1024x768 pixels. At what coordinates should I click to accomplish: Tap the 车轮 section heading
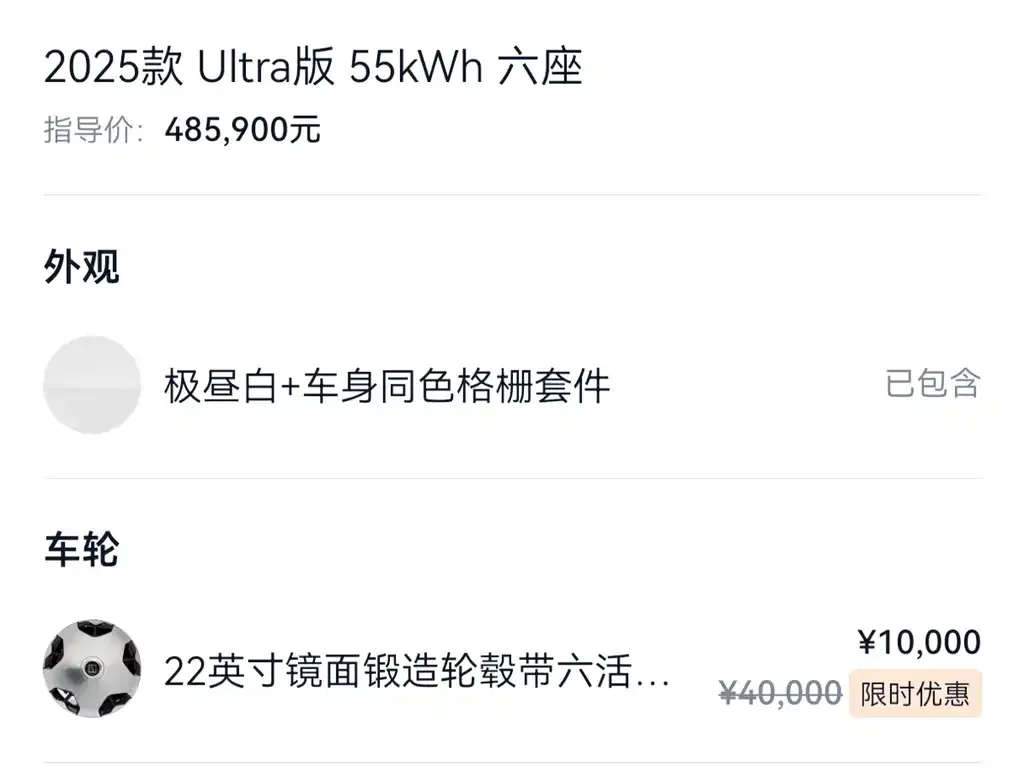coord(82,549)
